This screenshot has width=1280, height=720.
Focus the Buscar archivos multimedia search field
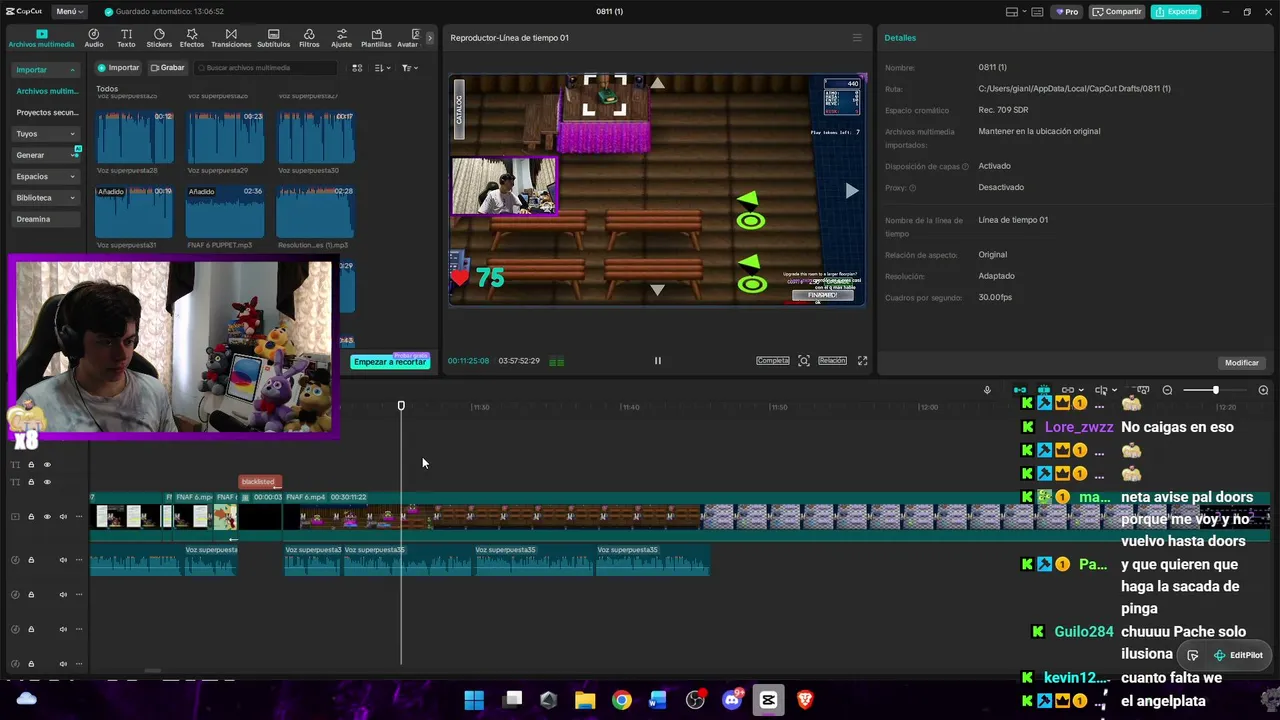pos(266,68)
